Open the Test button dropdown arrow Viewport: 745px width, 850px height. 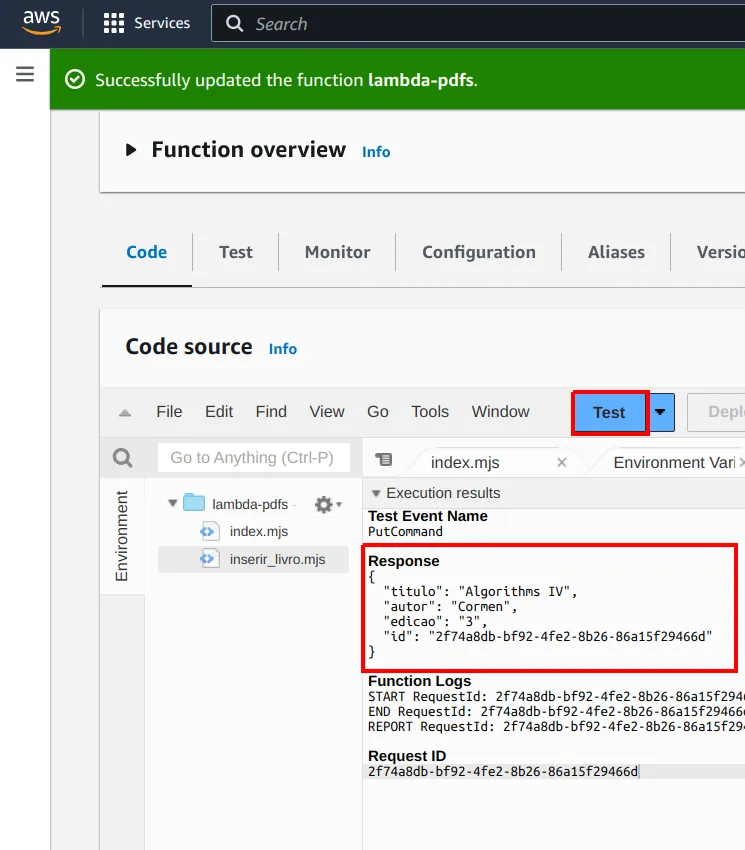coord(660,413)
